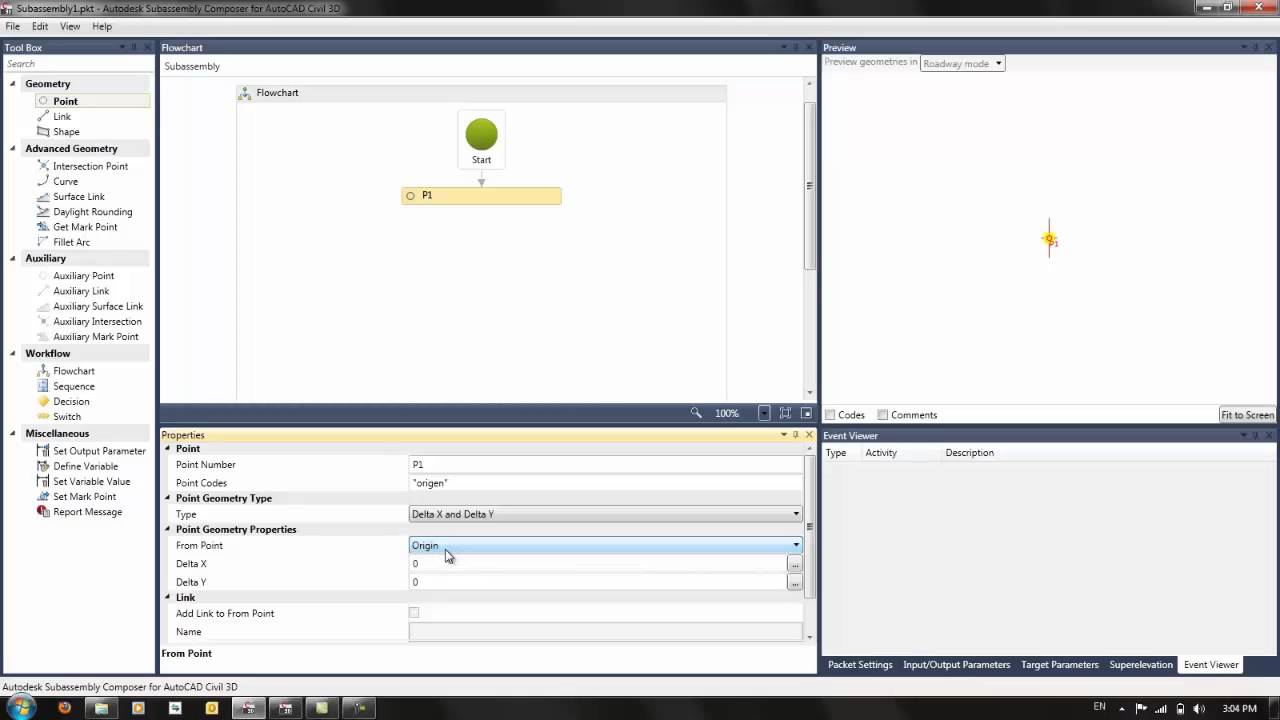Select the Link geometry tool
This screenshot has width=1280, height=720.
62,116
